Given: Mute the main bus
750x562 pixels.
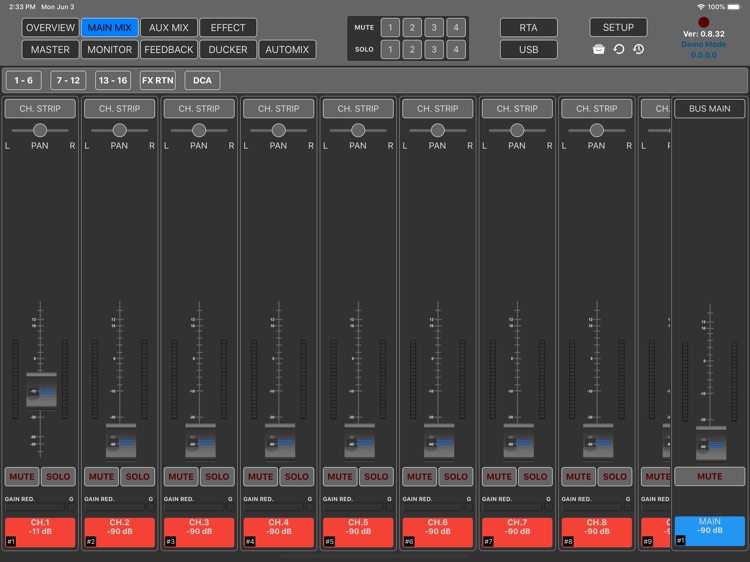Looking at the screenshot, I should click(709, 477).
